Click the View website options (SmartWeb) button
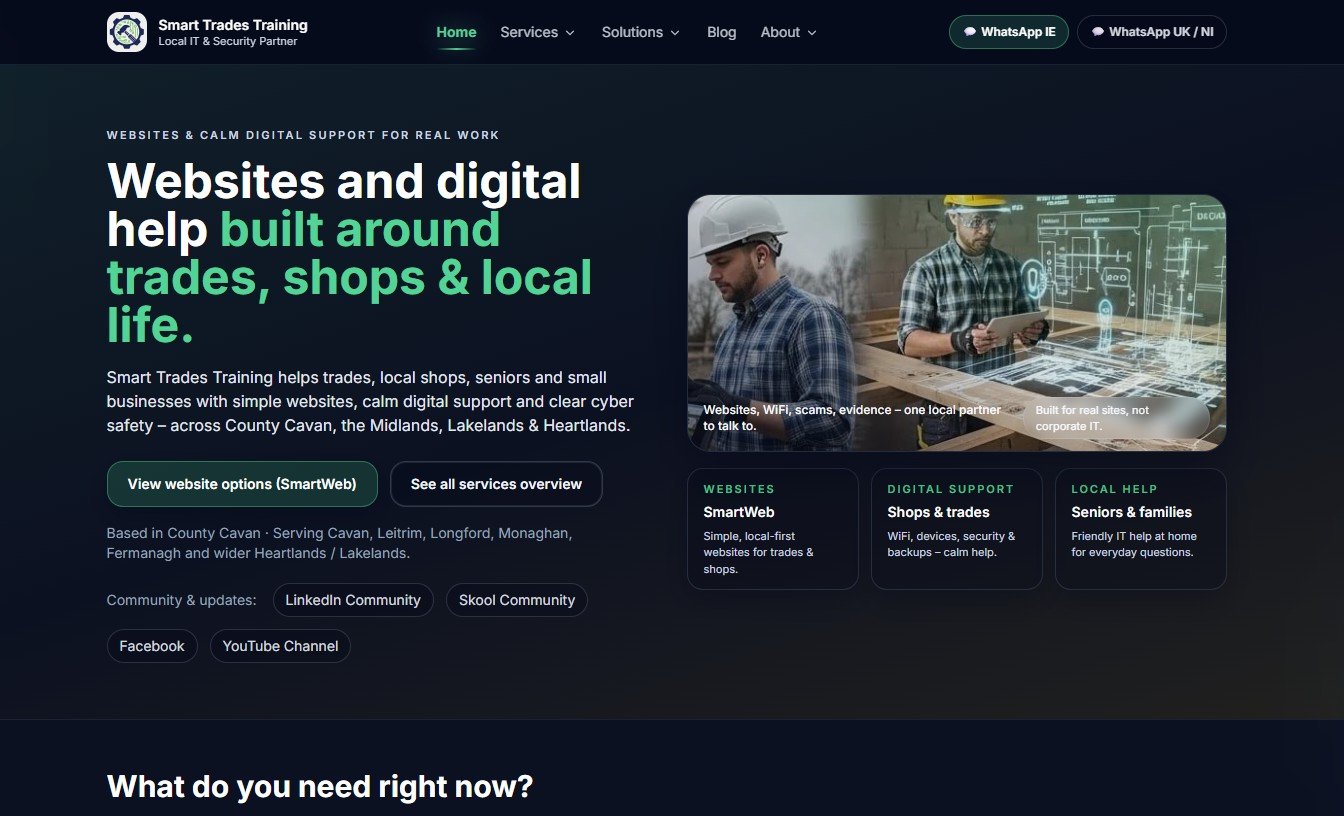1344x816 pixels. [x=242, y=483]
